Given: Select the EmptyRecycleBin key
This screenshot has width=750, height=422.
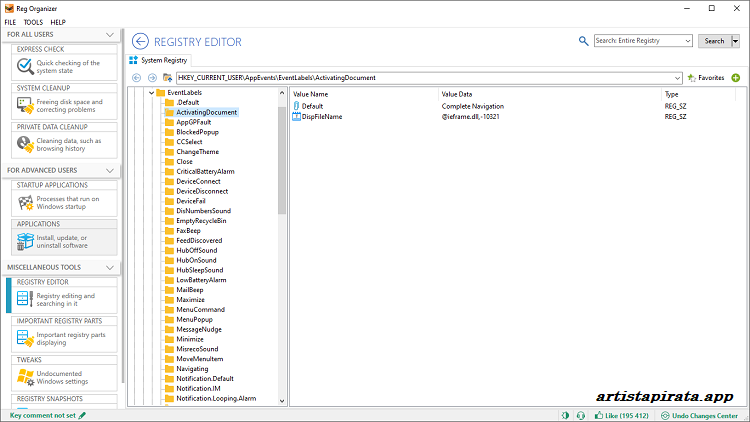Looking at the screenshot, I should (x=201, y=221).
